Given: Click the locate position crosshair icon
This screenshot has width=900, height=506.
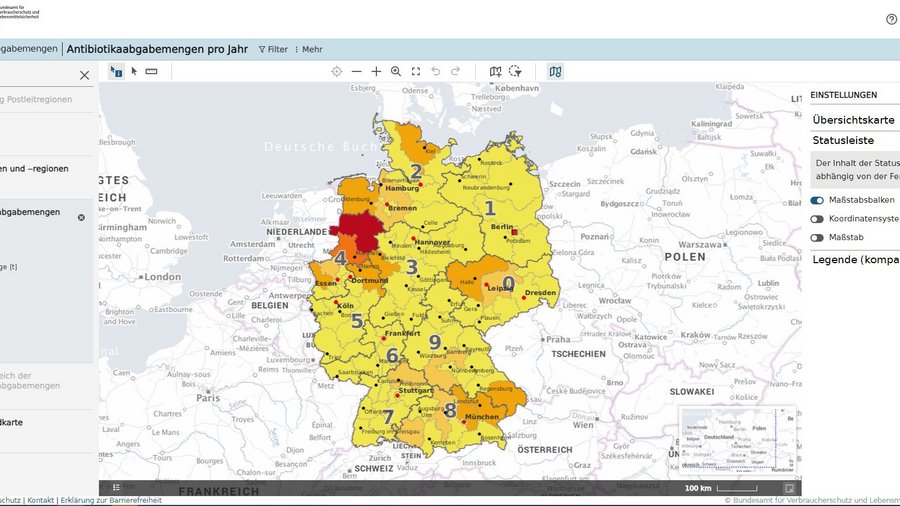Looking at the screenshot, I should [x=336, y=72].
